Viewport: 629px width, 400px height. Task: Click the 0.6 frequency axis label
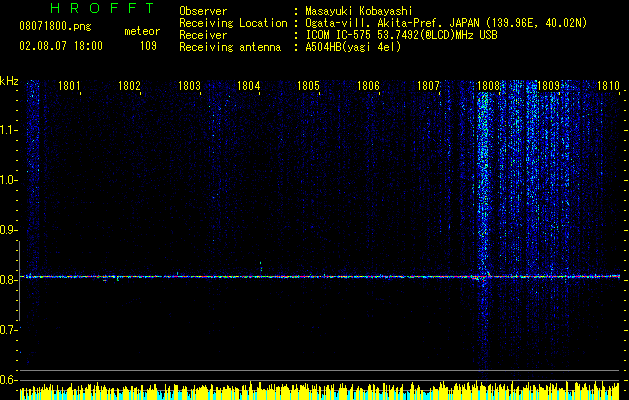8,380
